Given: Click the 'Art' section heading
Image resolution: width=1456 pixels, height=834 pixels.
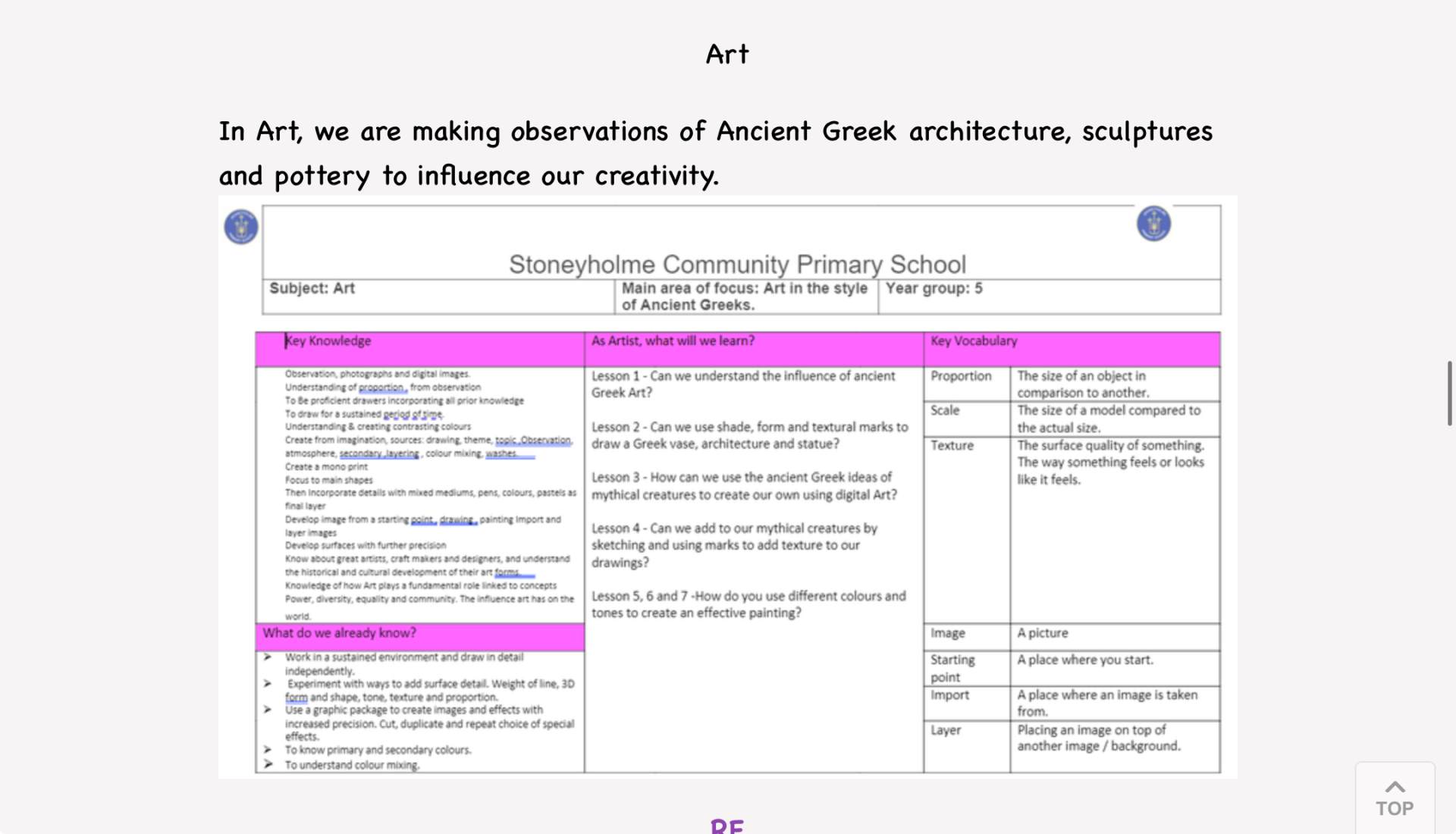Looking at the screenshot, I should click(x=727, y=54).
